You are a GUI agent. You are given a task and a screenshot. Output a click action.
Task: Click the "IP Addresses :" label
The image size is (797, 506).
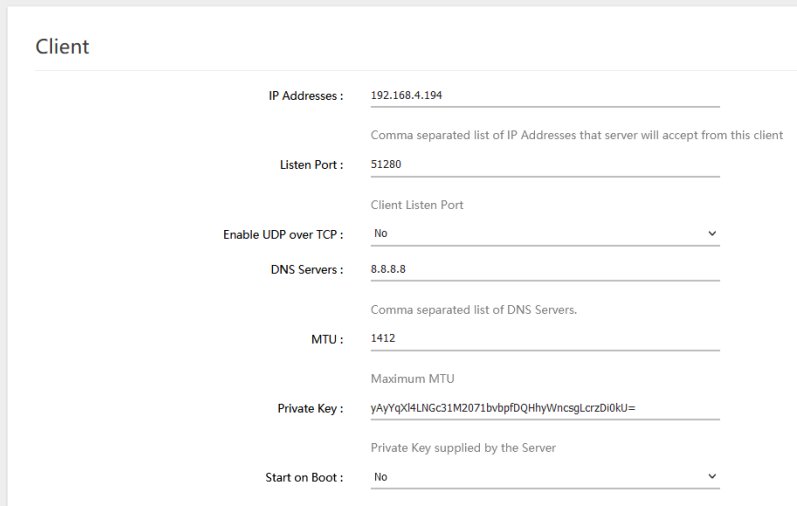(x=305, y=96)
